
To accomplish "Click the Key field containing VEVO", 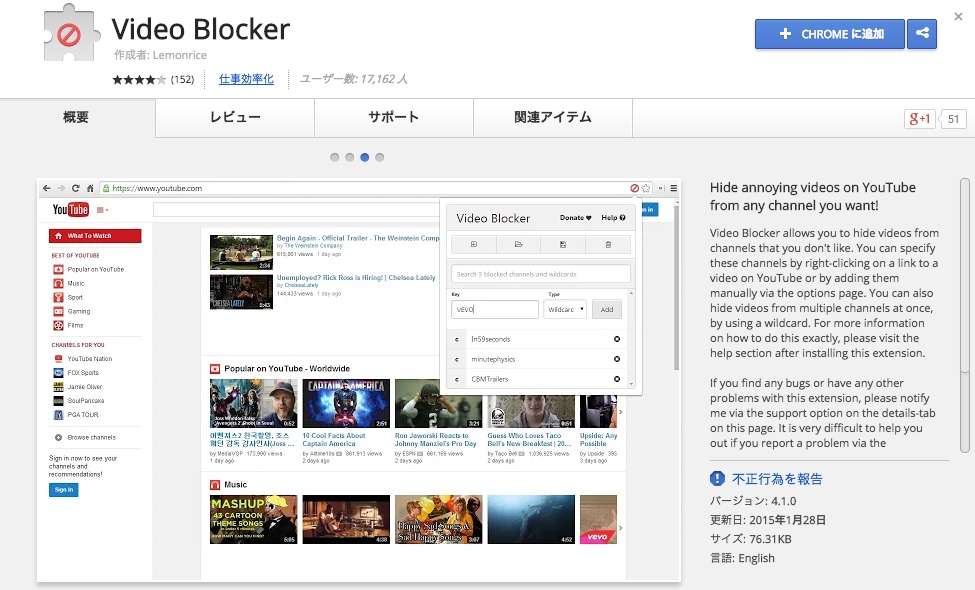I will point(495,309).
